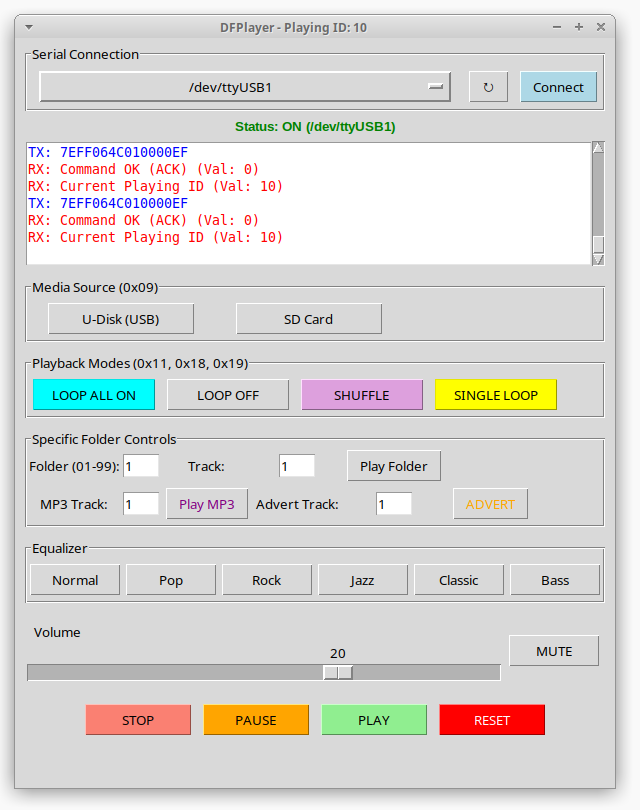Click the Play Folder button
Image resolution: width=640 pixels, height=810 pixels.
[x=394, y=466]
